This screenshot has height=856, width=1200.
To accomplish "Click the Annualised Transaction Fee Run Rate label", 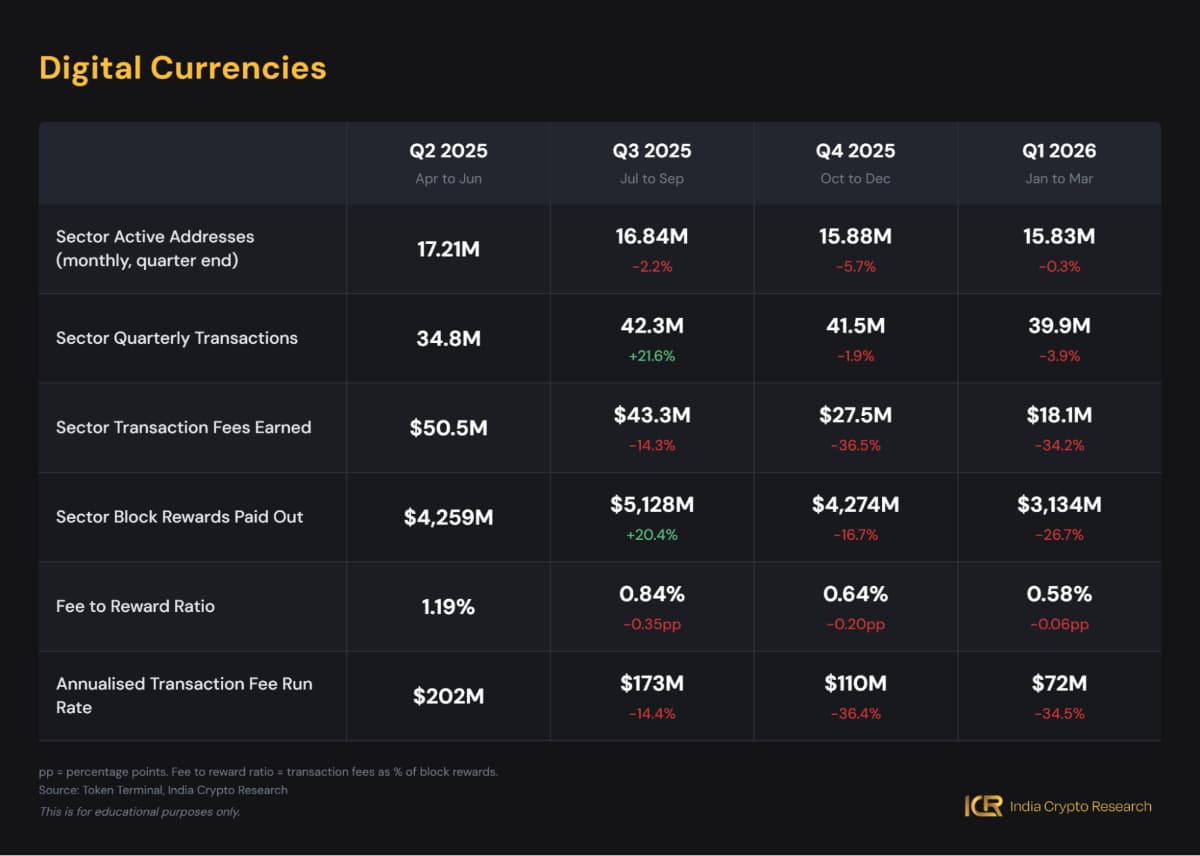I will pos(184,695).
